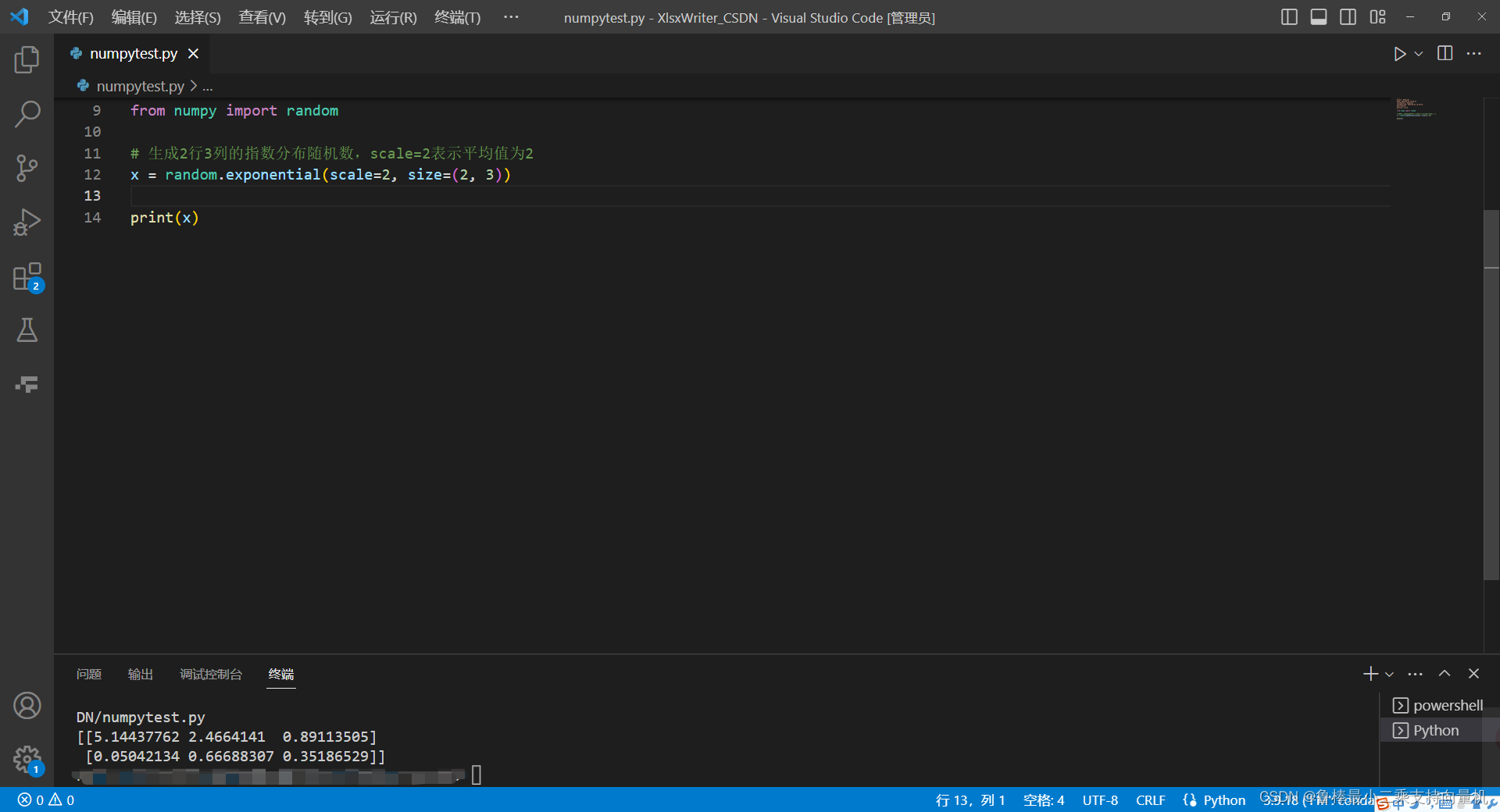Change end of line sequence CRLF
This screenshot has width=1500, height=812.
1150,800
